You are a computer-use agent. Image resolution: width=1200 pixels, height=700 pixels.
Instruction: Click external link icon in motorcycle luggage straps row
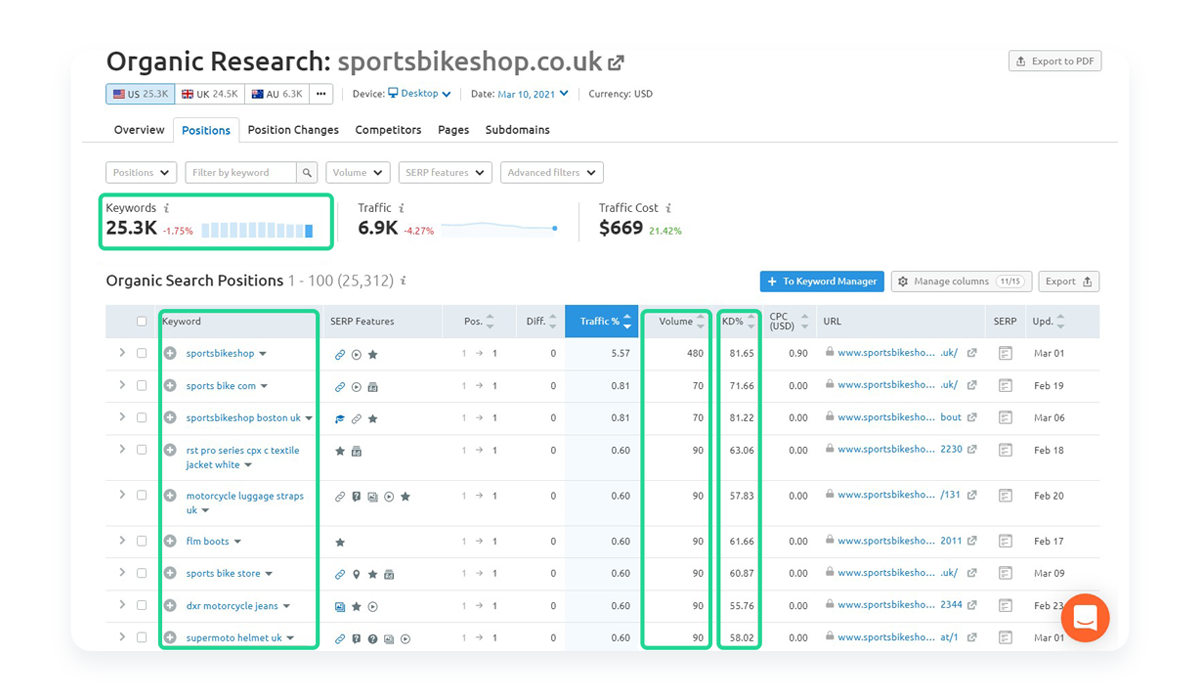click(x=971, y=494)
